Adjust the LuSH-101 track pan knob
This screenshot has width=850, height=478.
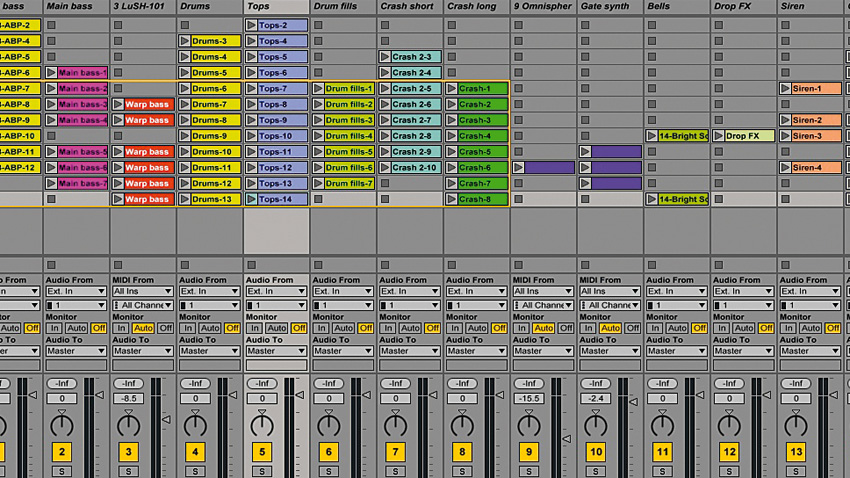pyautogui.click(x=128, y=425)
